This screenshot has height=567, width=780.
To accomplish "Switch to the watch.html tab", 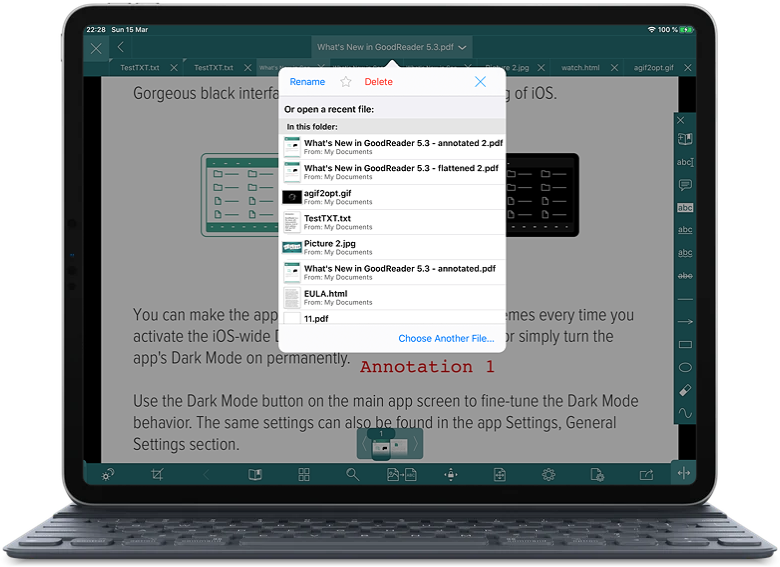I will click(581, 68).
